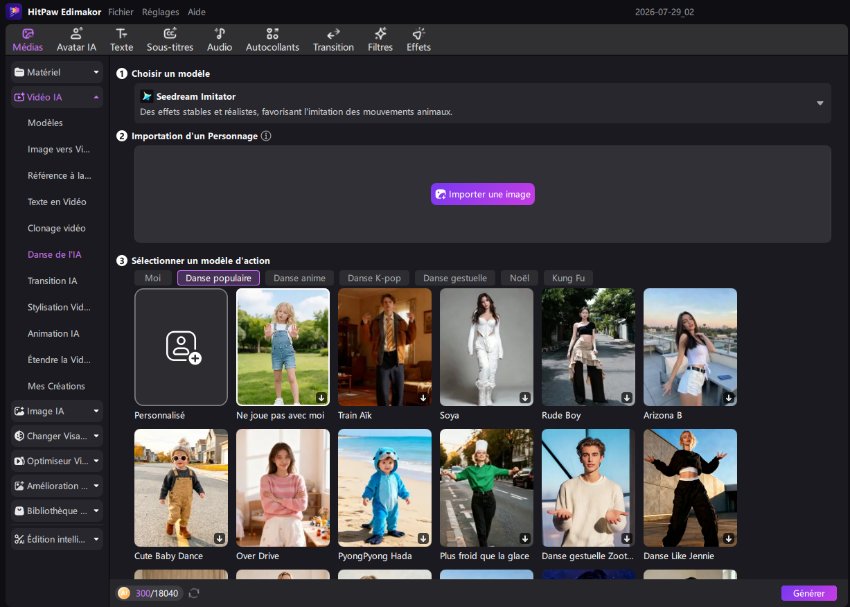Switch to the Danse K-pop tab

(374, 278)
